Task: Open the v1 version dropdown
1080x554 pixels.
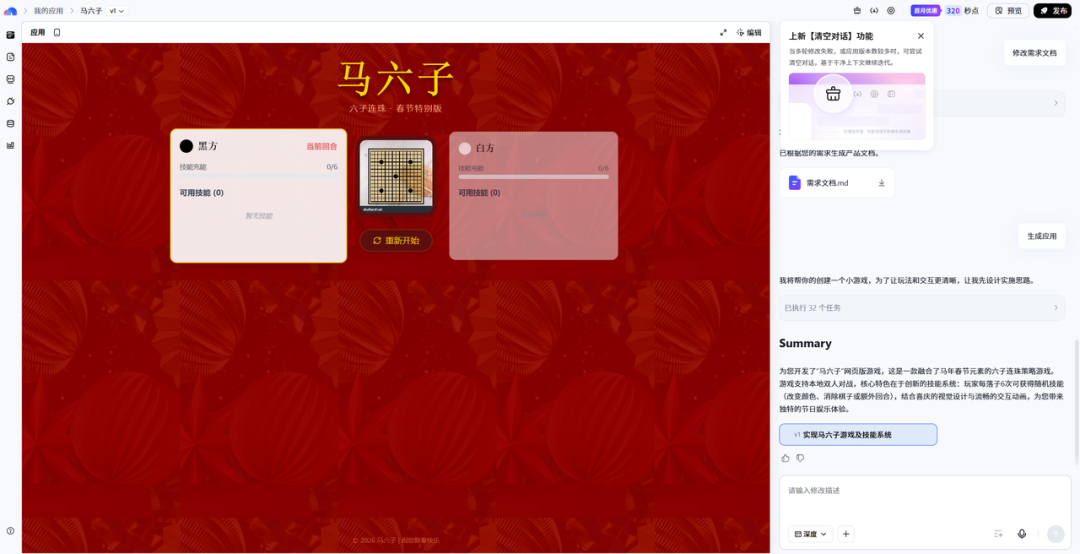Action: [x=117, y=11]
